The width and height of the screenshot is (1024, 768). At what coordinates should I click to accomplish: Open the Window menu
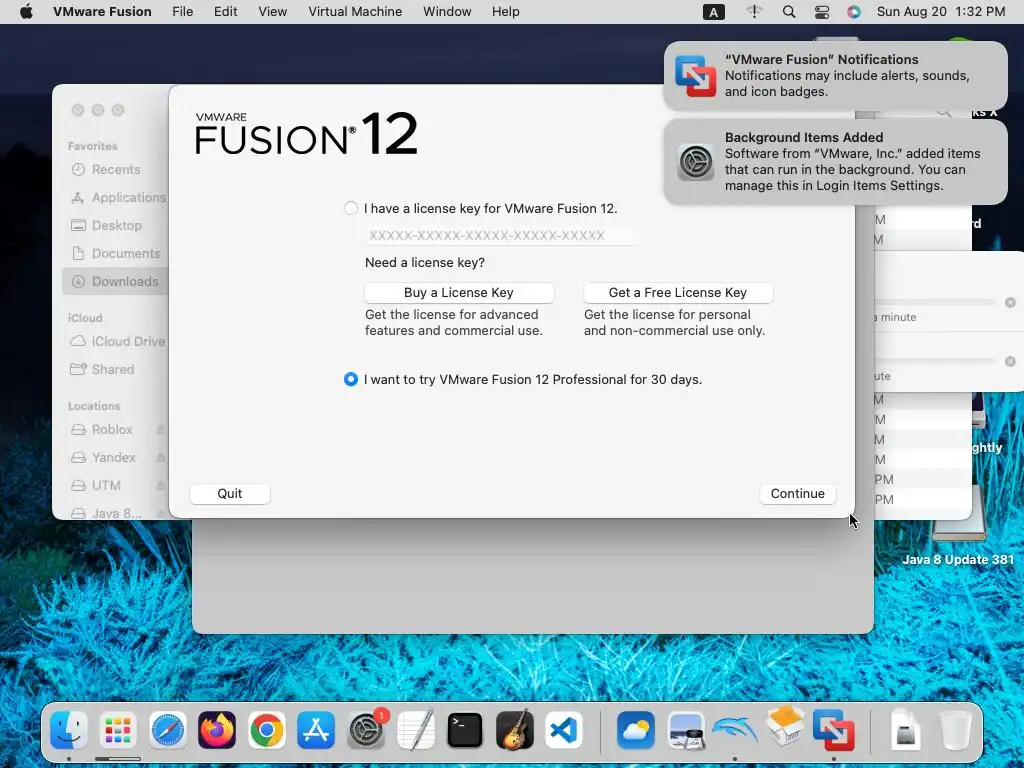click(447, 12)
